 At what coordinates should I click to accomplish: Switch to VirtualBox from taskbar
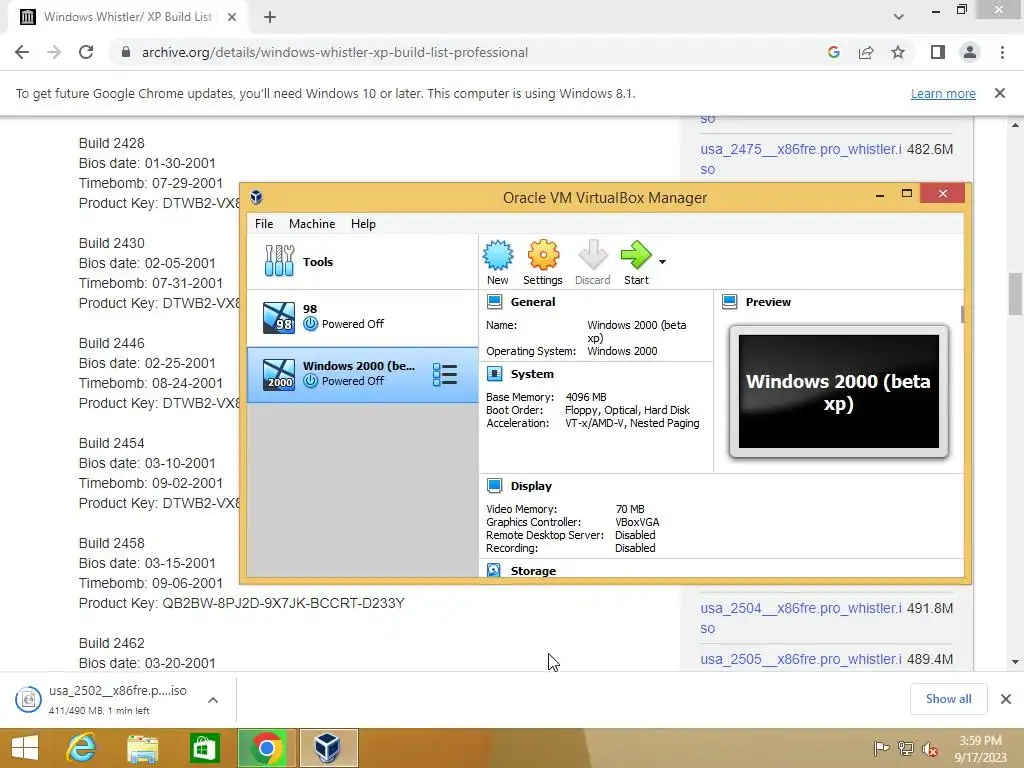[328, 748]
